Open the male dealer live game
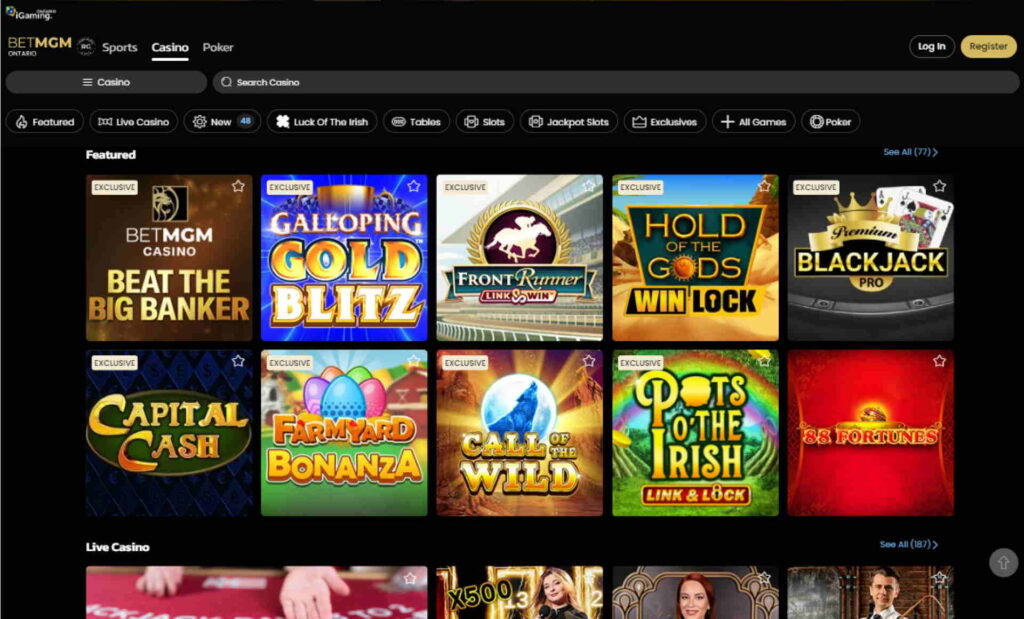 pos(871,593)
